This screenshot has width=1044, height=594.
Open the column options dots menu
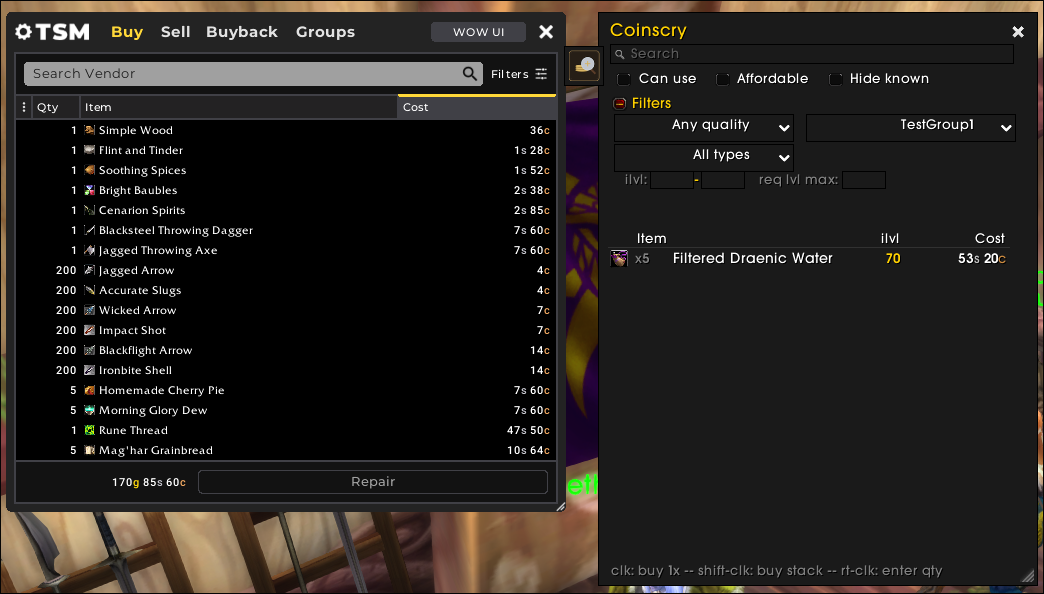click(24, 107)
